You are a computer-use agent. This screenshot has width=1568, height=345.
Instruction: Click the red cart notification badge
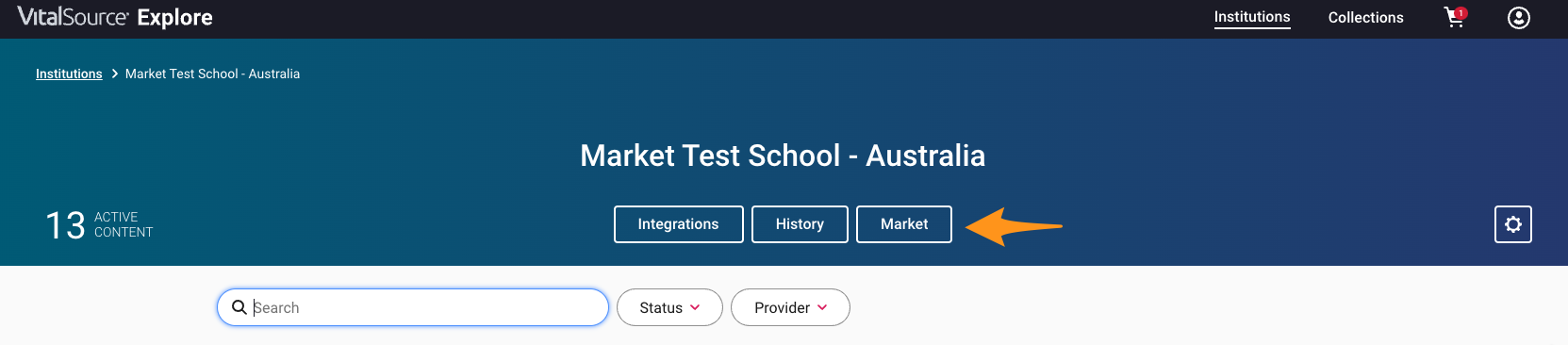[1461, 13]
